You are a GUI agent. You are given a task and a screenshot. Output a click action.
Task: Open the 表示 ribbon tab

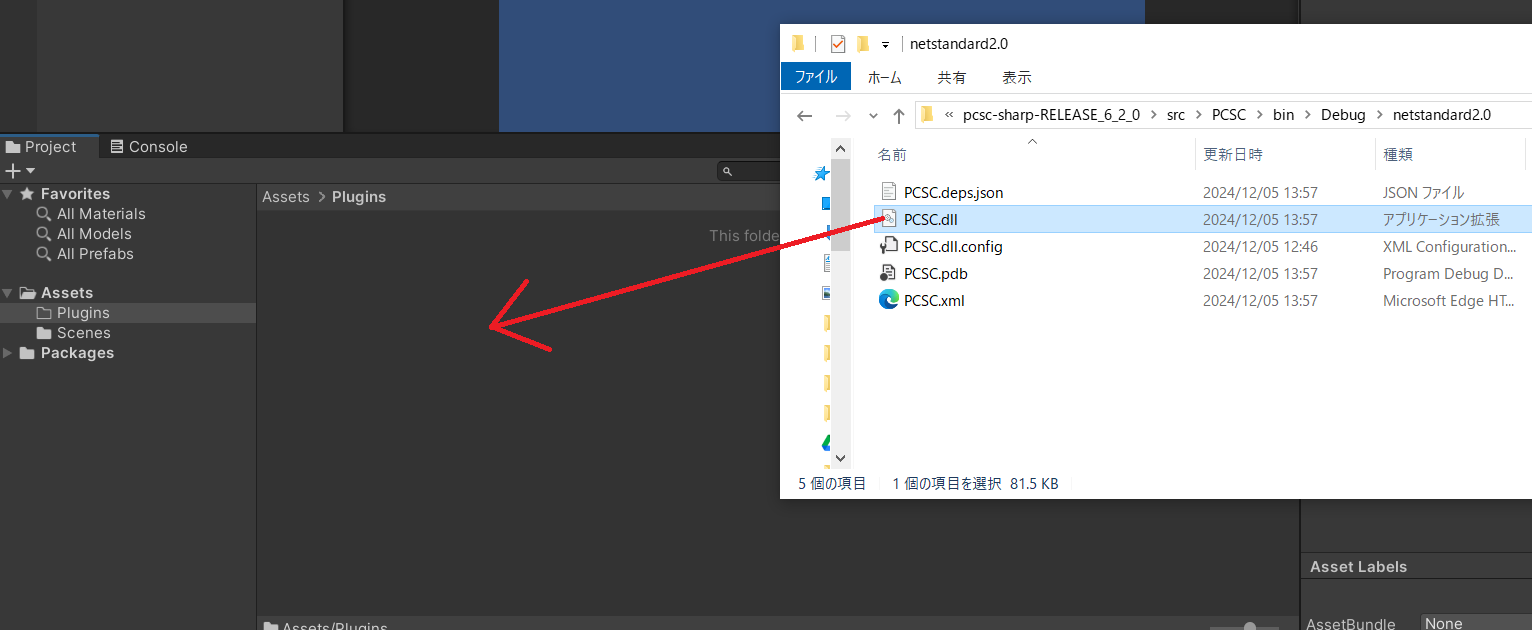[x=1016, y=77]
